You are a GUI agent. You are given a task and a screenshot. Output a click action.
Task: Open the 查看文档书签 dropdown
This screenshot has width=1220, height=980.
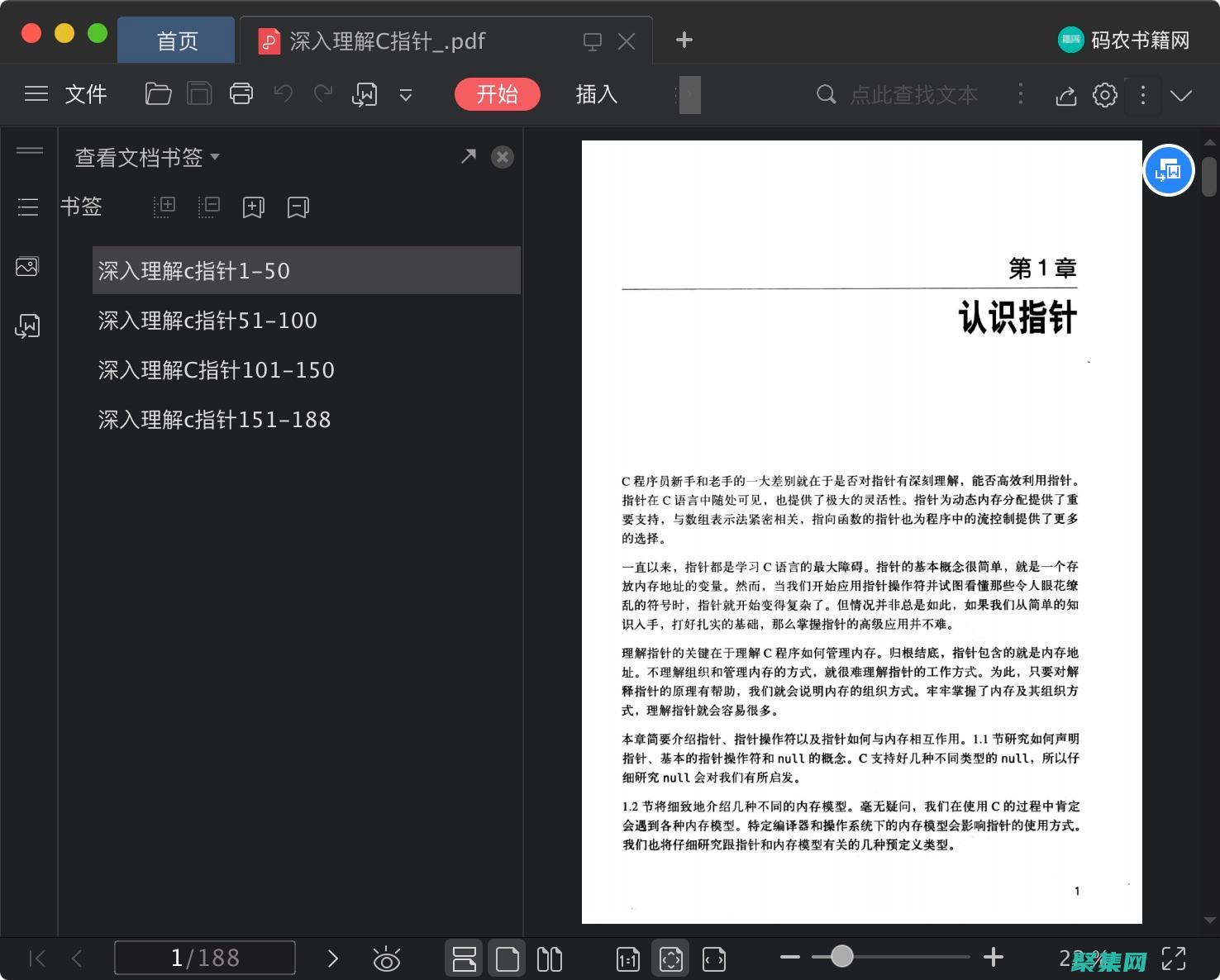[145, 157]
